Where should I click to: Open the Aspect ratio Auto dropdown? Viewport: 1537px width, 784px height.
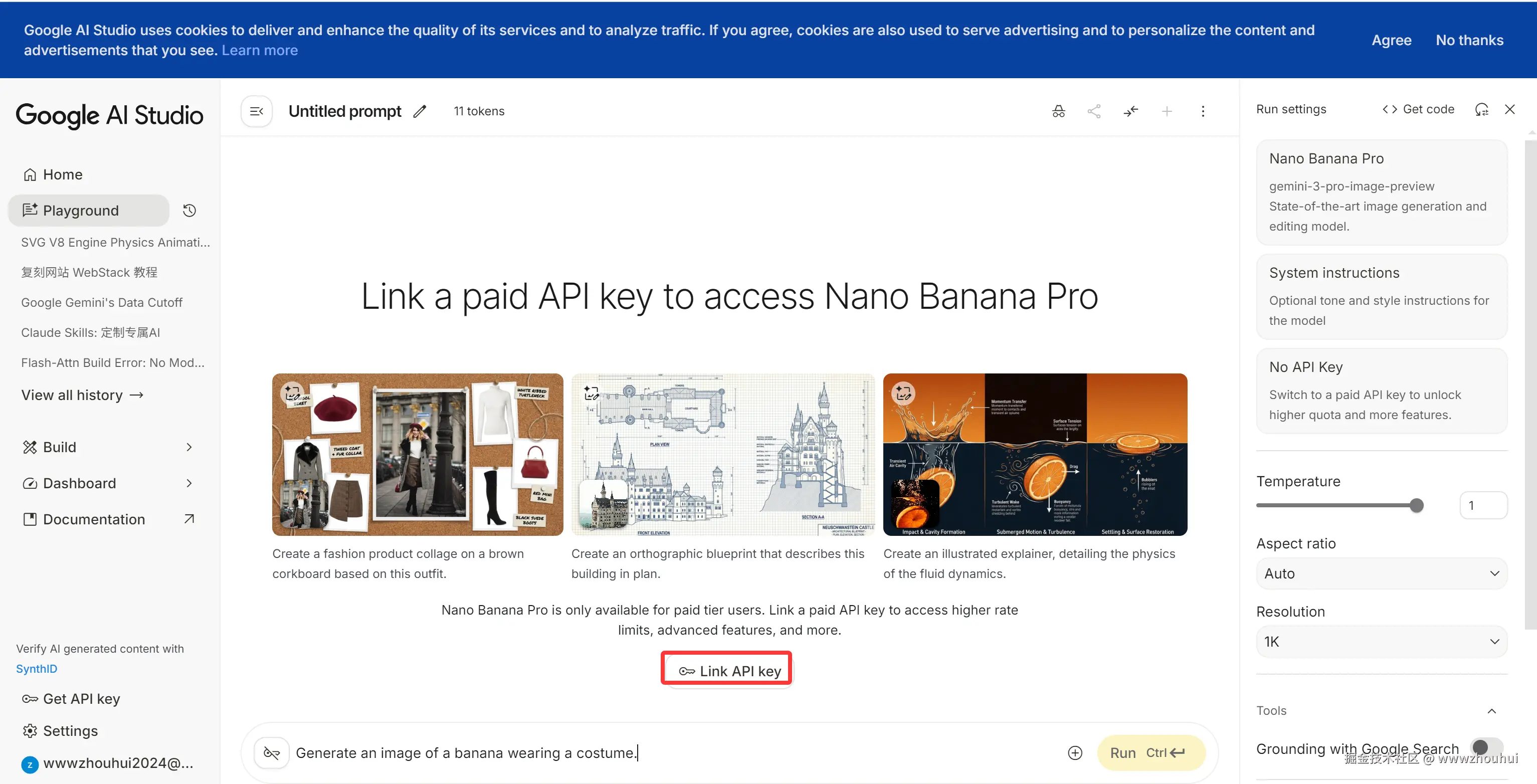[1381, 573]
